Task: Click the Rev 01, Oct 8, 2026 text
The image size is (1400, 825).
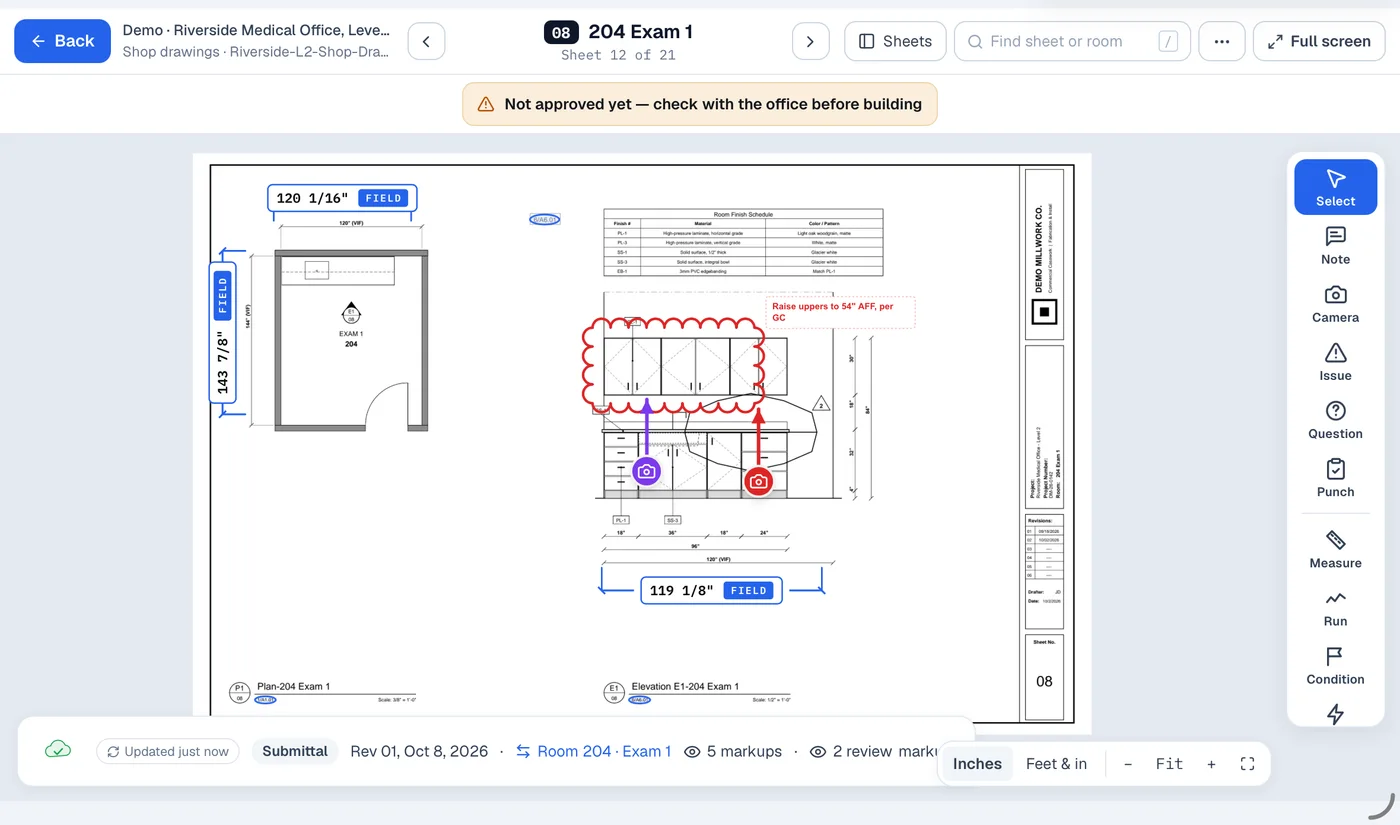Action: point(419,751)
